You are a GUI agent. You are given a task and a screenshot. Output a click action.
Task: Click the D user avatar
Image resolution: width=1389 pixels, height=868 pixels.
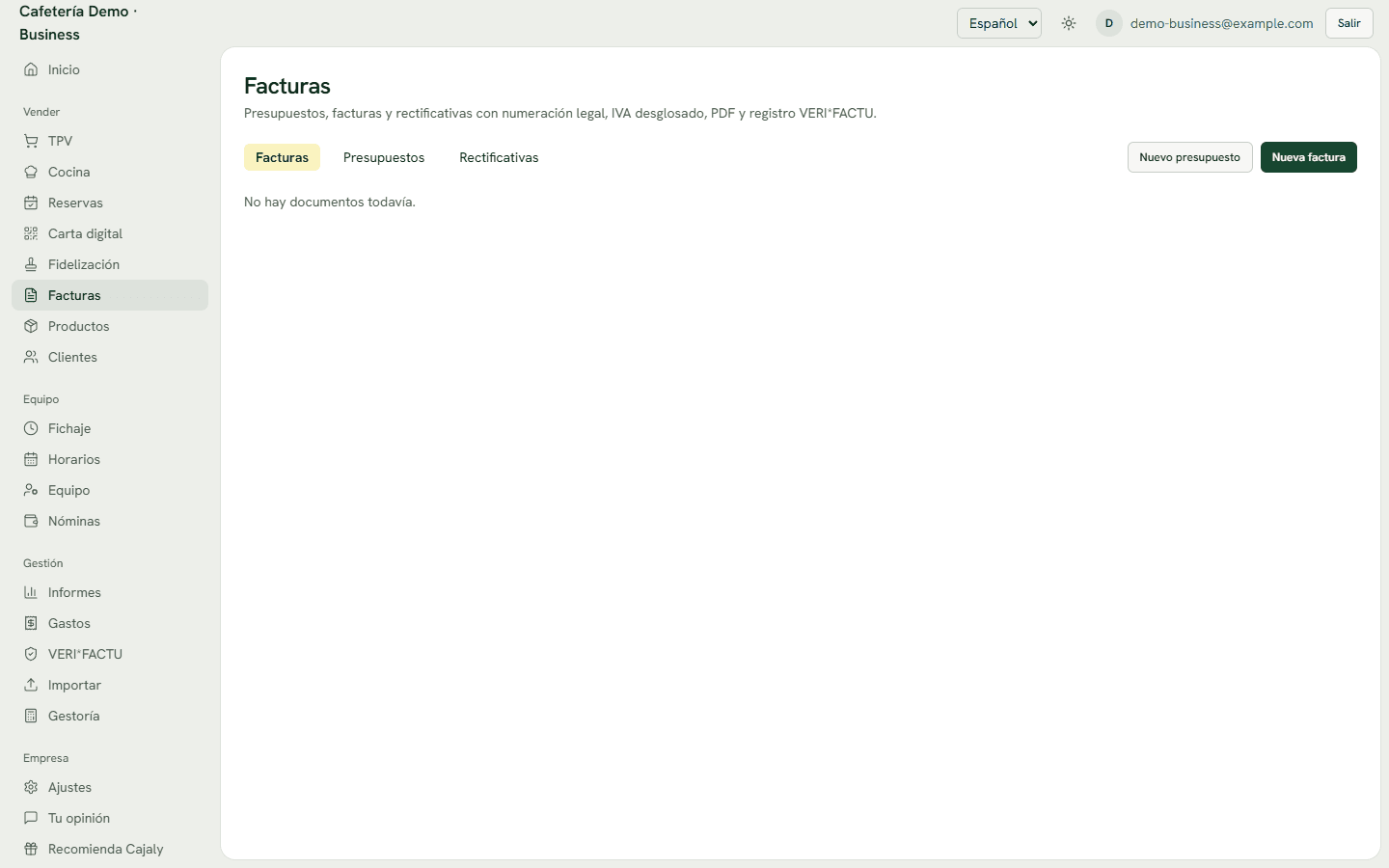pos(1109,23)
